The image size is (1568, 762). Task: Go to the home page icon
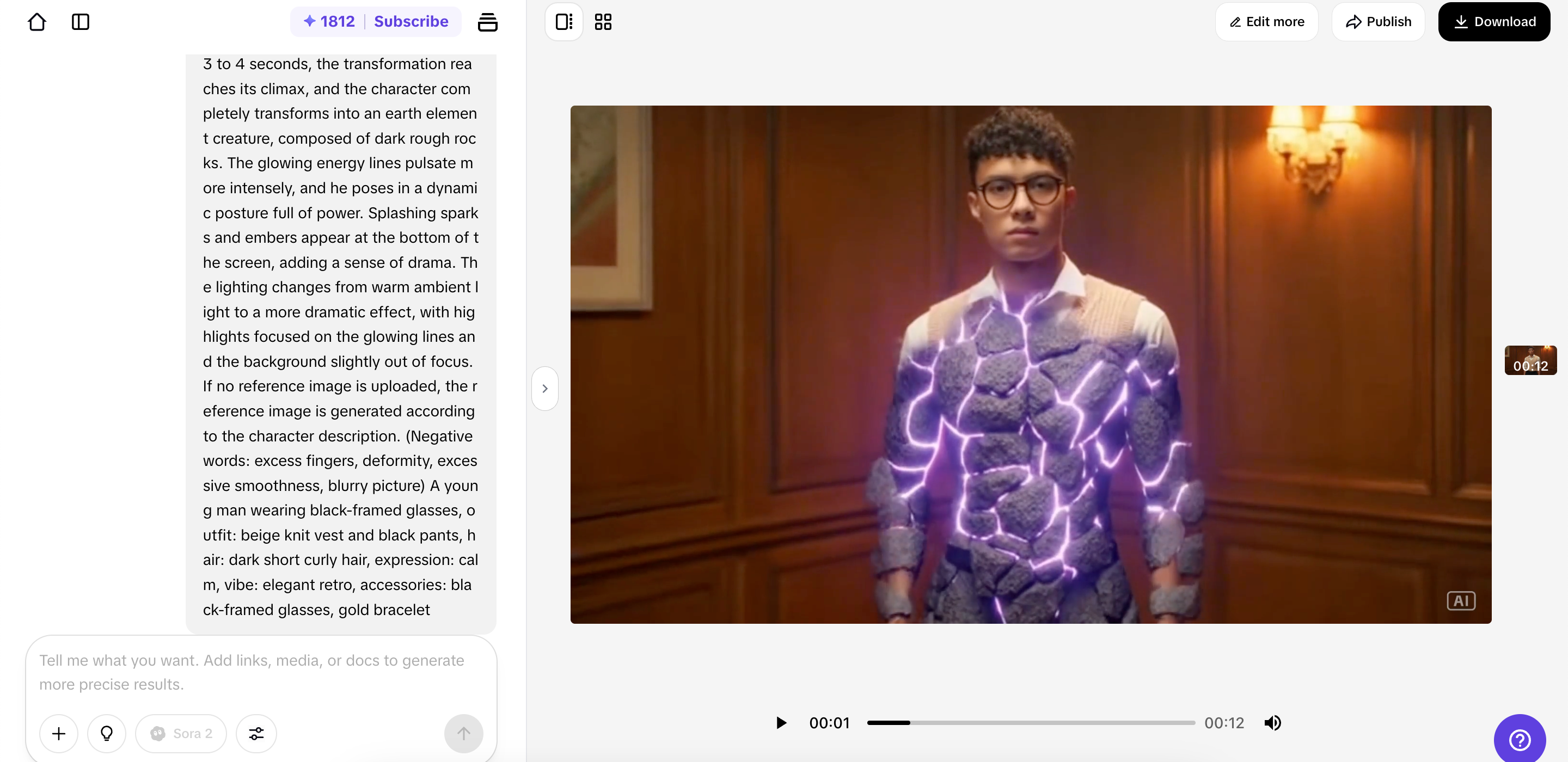pyautogui.click(x=37, y=22)
